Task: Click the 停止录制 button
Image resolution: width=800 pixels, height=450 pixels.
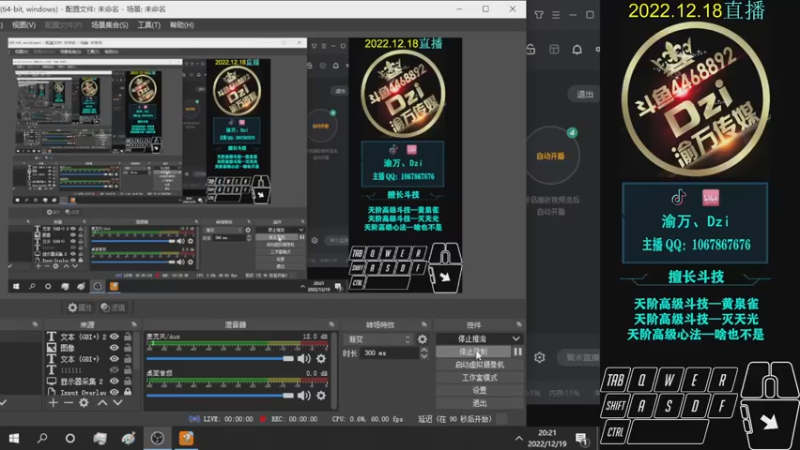Action: tap(473, 352)
